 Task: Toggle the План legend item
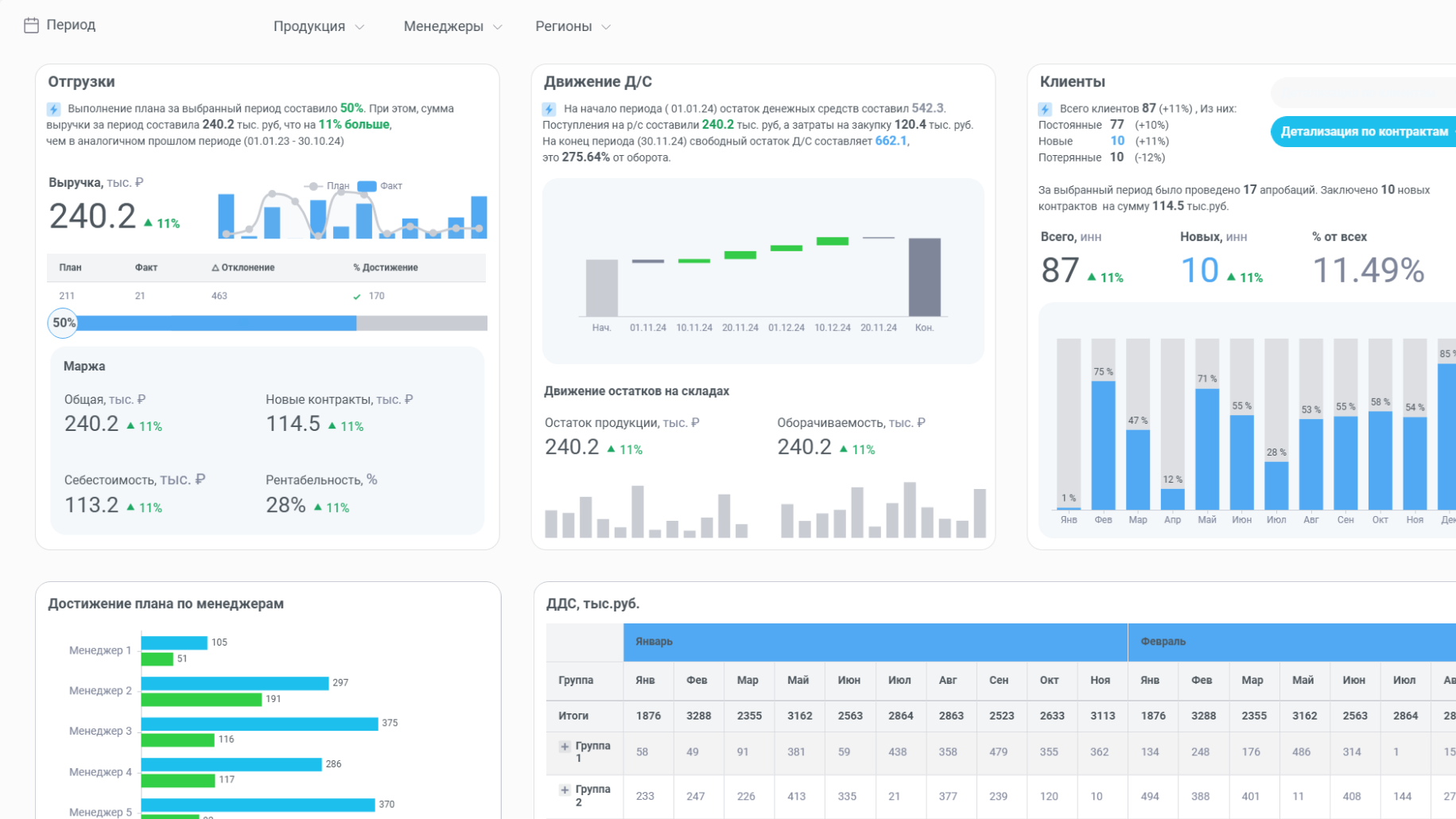[327, 186]
